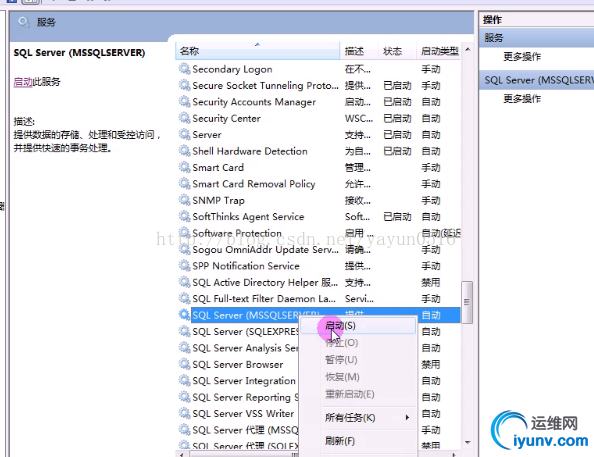Click gear icon beside Shell Hardware Detection
The width and height of the screenshot is (594, 457).
184,151
